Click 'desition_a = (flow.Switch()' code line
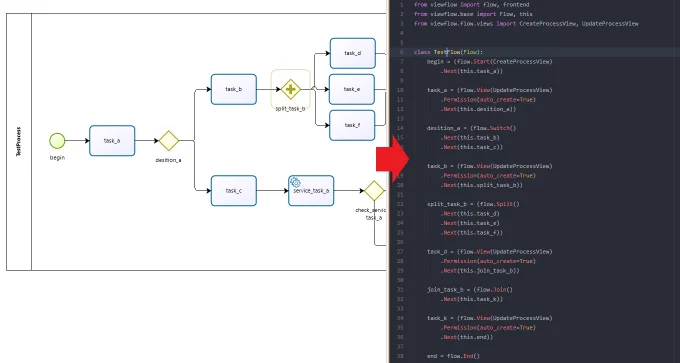The height and width of the screenshot is (363, 680). (471, 128)
